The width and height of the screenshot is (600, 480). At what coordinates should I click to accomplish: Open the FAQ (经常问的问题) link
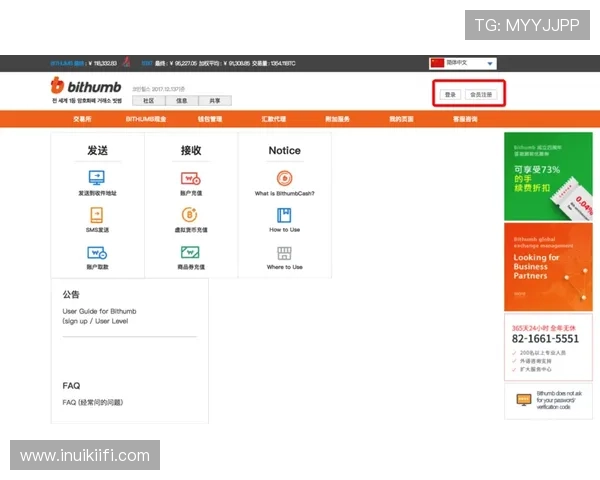[92, 402]
